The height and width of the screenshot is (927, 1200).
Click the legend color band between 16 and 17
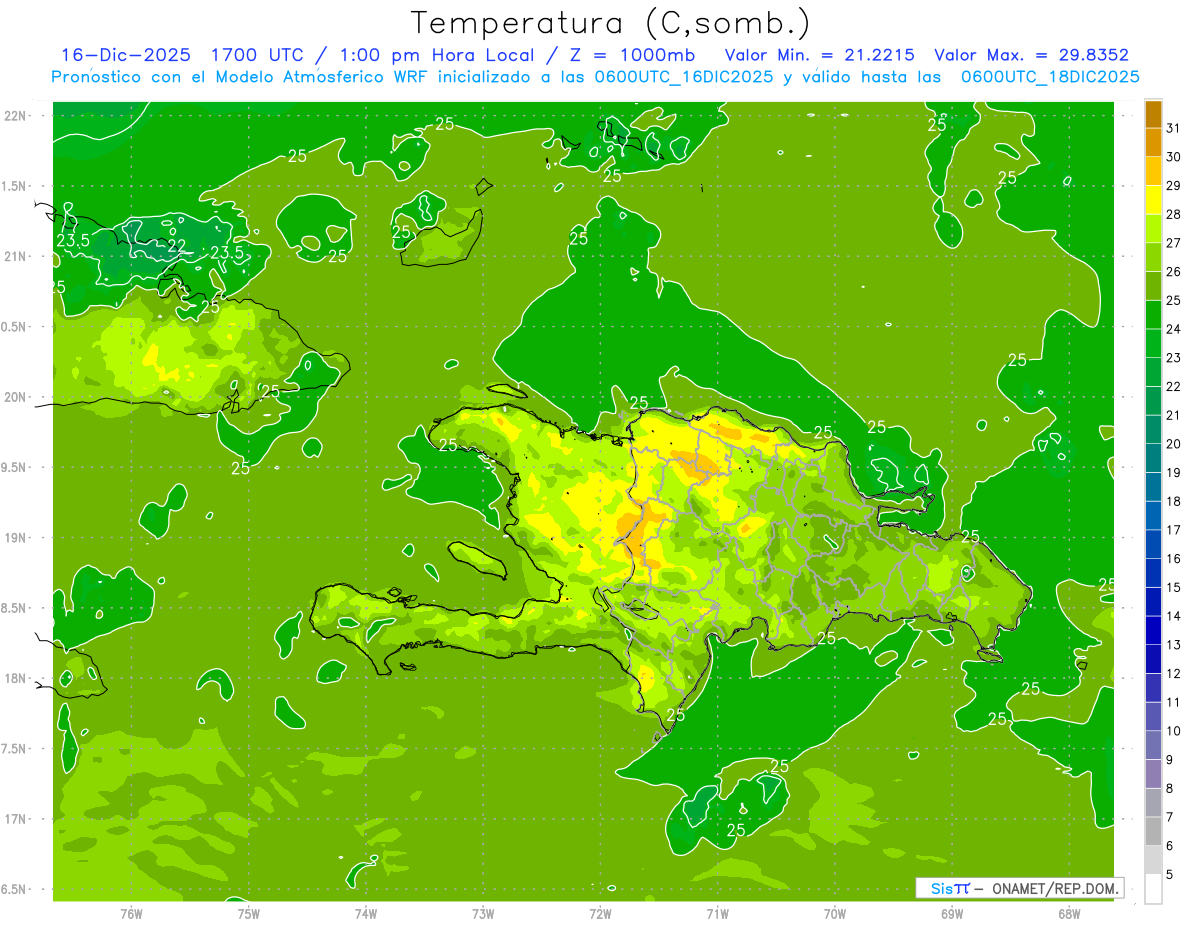tap(1153, 544)
